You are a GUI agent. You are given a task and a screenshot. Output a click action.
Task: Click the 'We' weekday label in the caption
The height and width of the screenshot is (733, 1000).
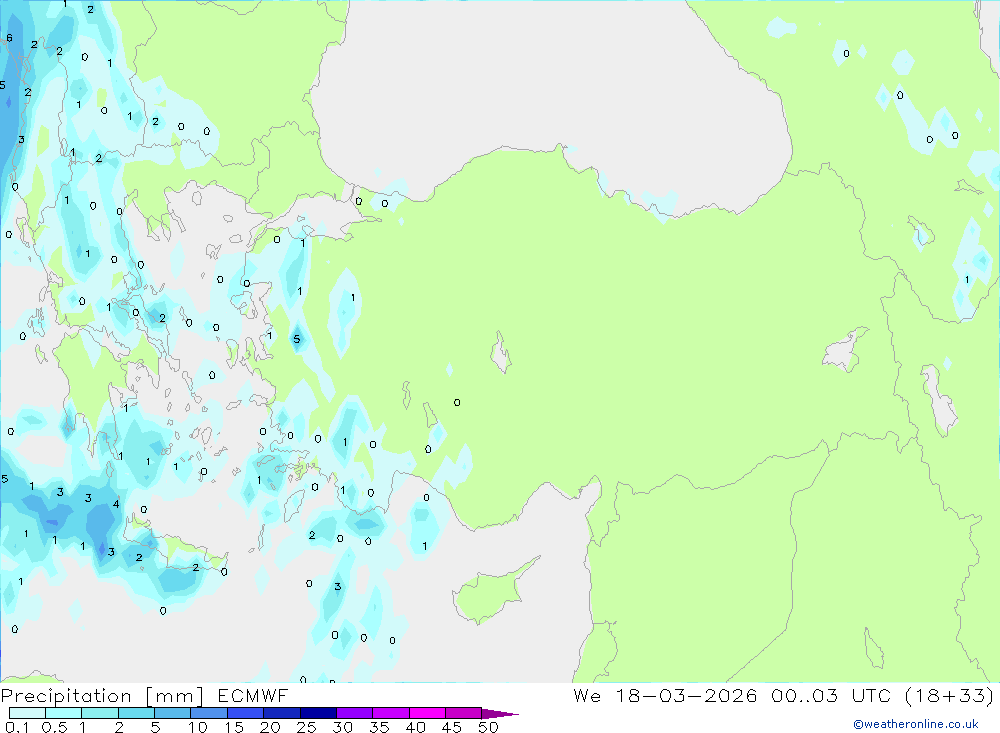click(x=587, y=695)
